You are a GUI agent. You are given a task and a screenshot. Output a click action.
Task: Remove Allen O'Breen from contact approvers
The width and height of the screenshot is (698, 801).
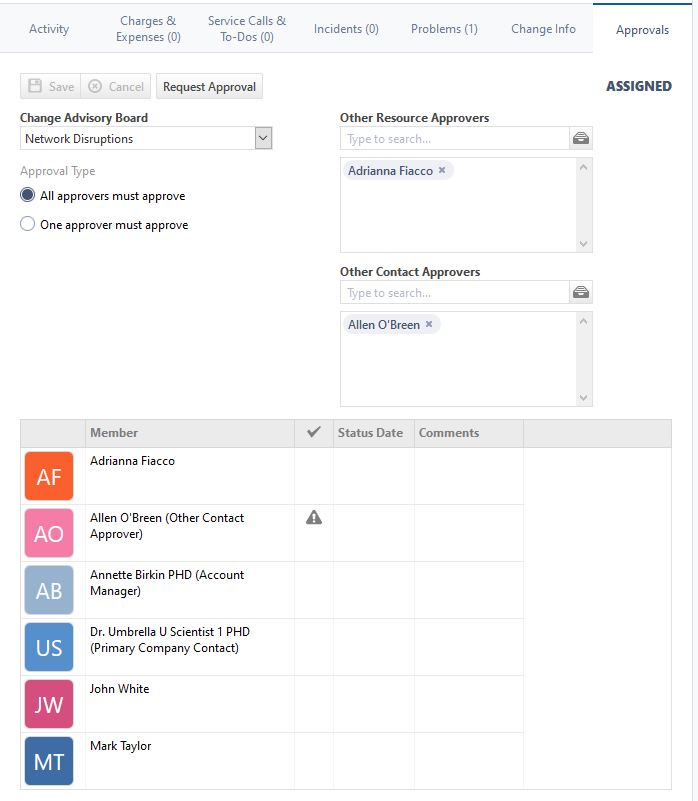[x=429, y=325]
